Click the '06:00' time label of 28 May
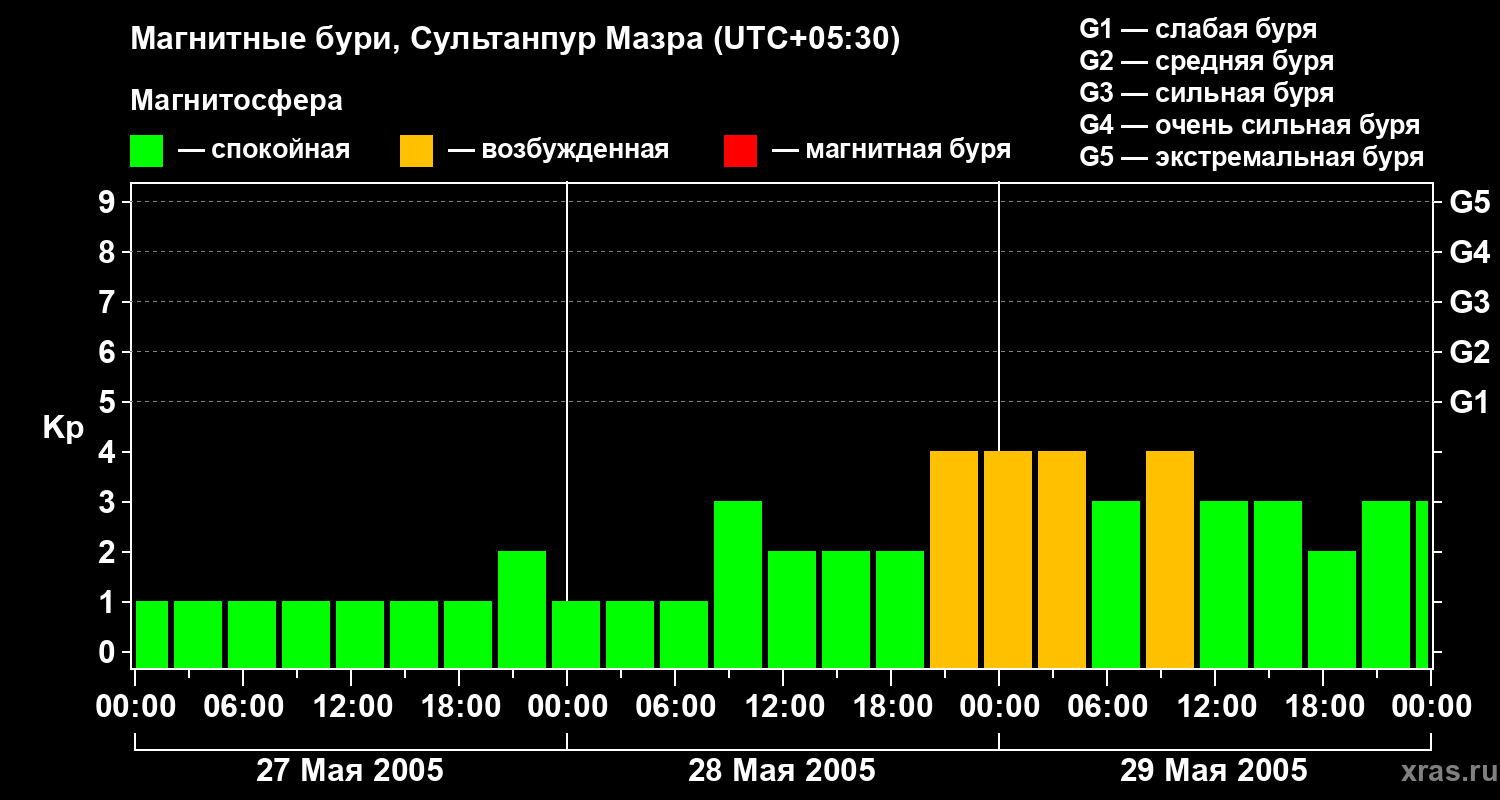This screenshot has width=1500, height=800. (675, 707)
